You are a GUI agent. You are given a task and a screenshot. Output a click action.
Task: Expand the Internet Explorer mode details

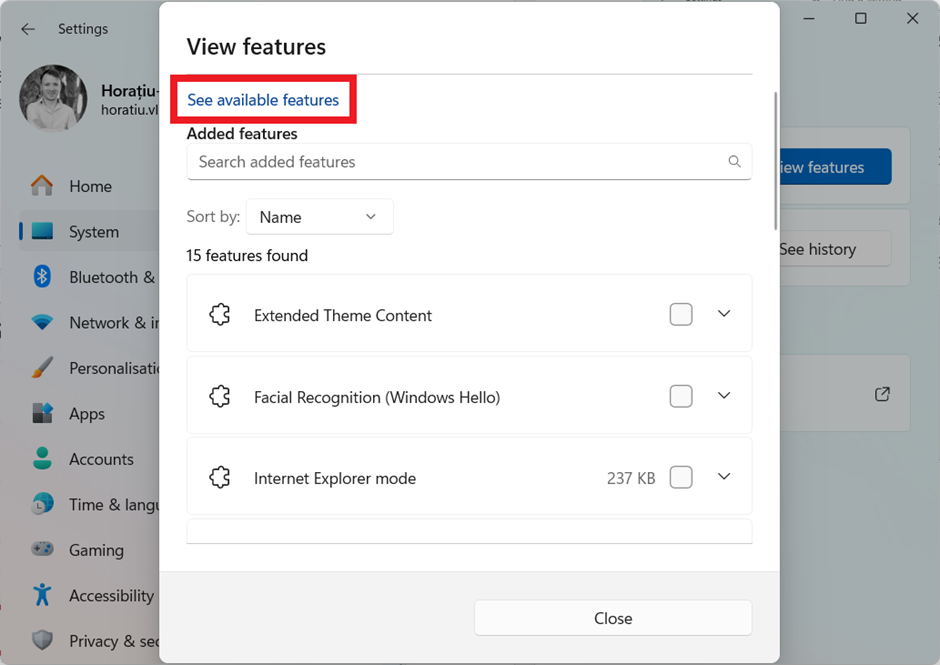[724, 477]
